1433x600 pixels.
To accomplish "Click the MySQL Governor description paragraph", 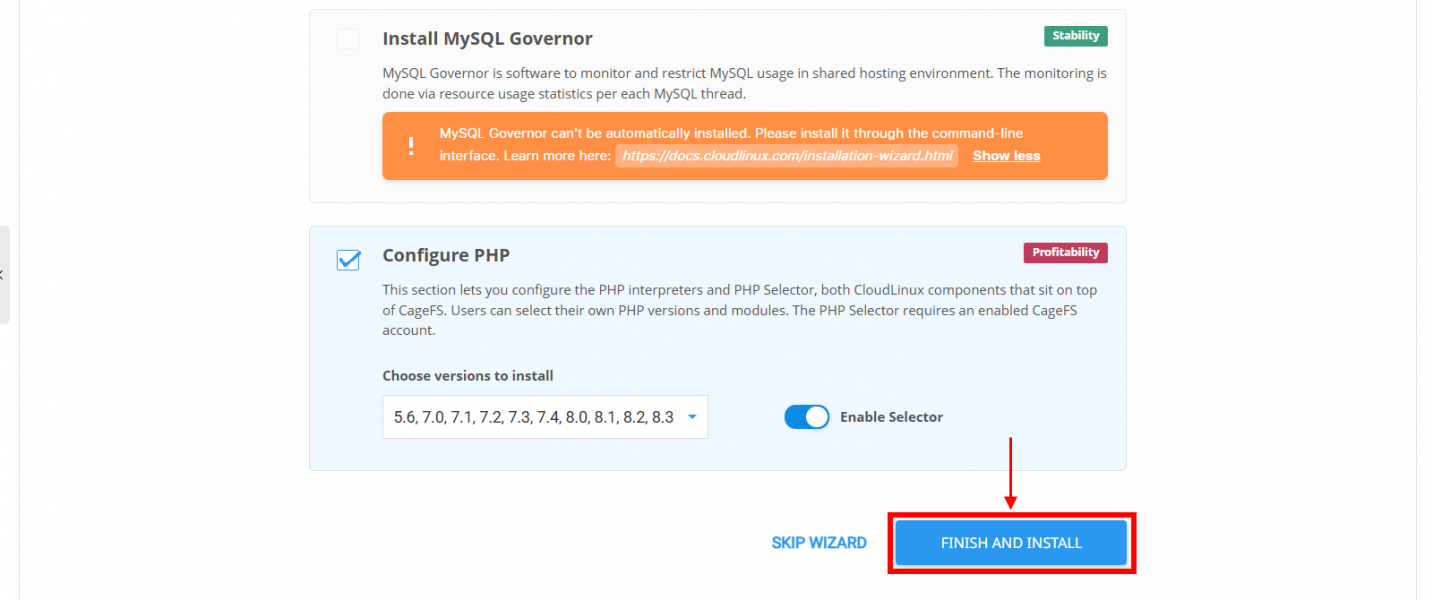I will [744, 84].
